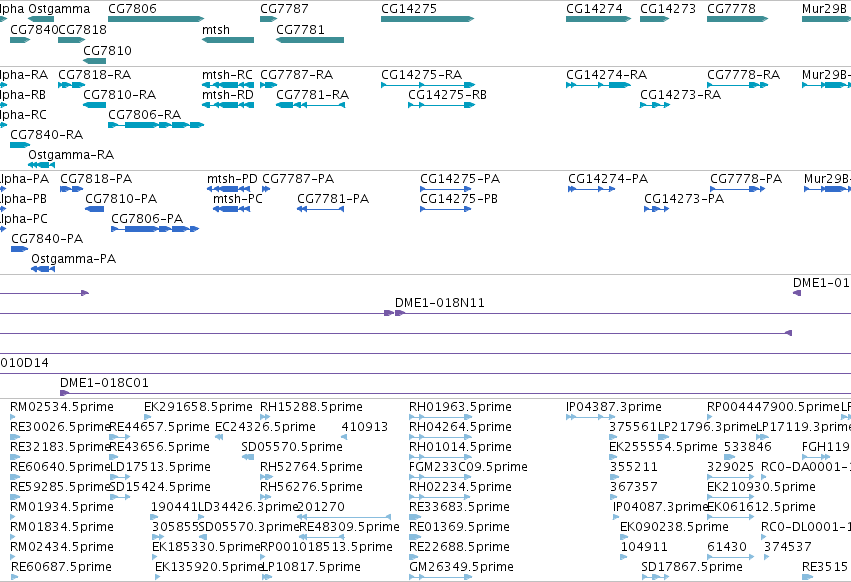Click the GM26349.5prime EST label
This screenshot has width=851, height=582.
point(461,567)
